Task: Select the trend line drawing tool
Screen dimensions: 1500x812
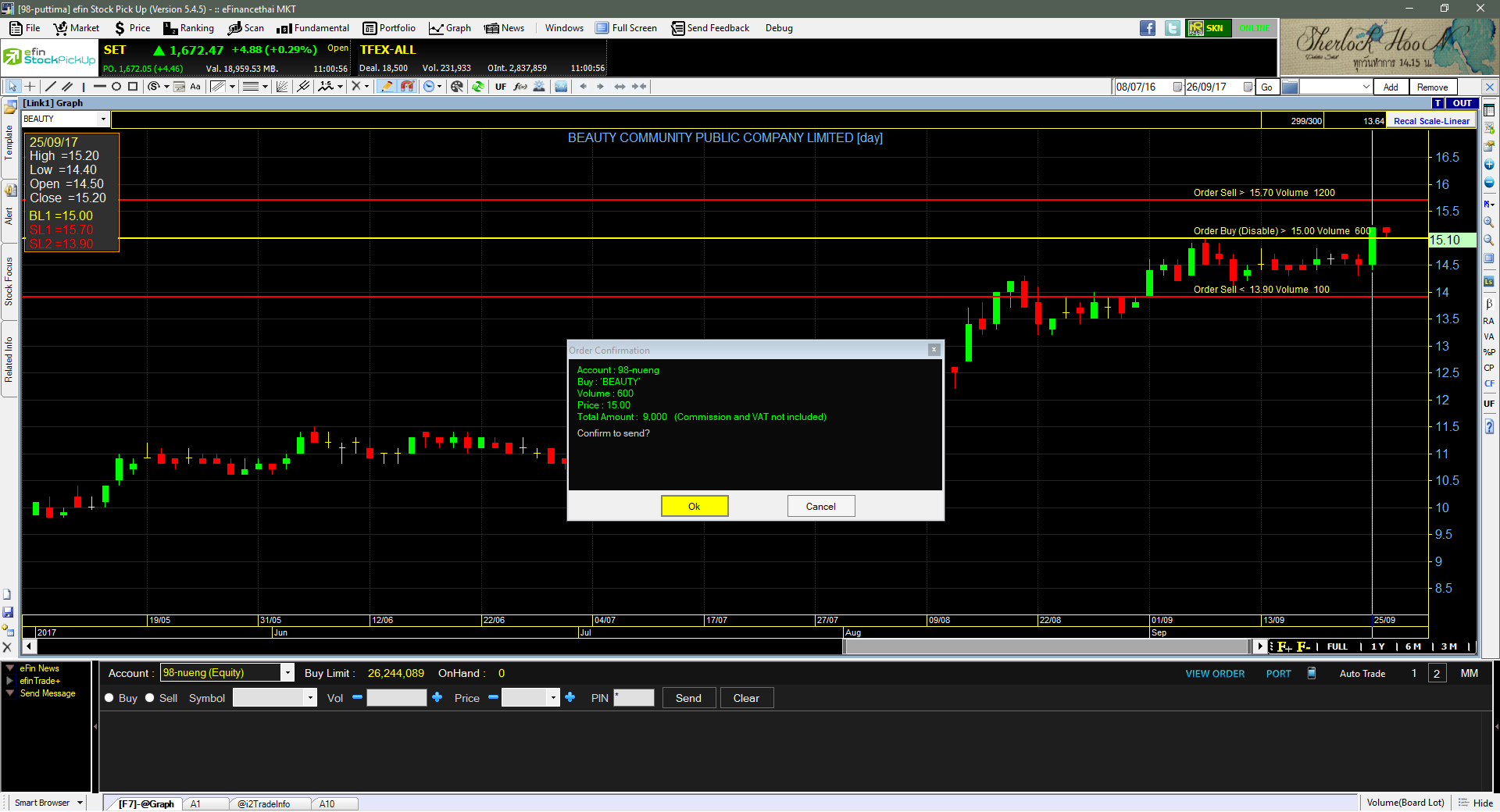Action: tap(51, 87)
